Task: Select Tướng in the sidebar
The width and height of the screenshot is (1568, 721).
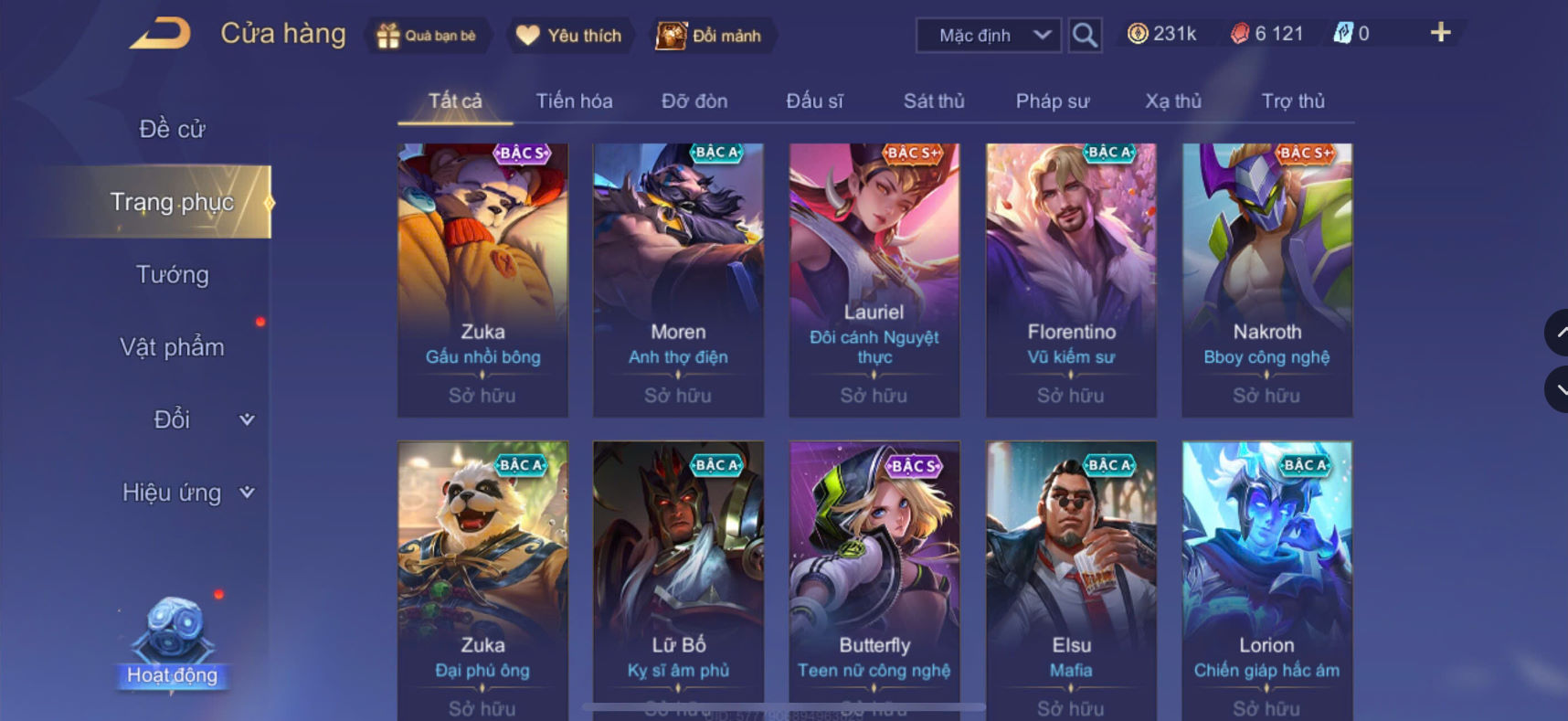Action: point(173,274)
